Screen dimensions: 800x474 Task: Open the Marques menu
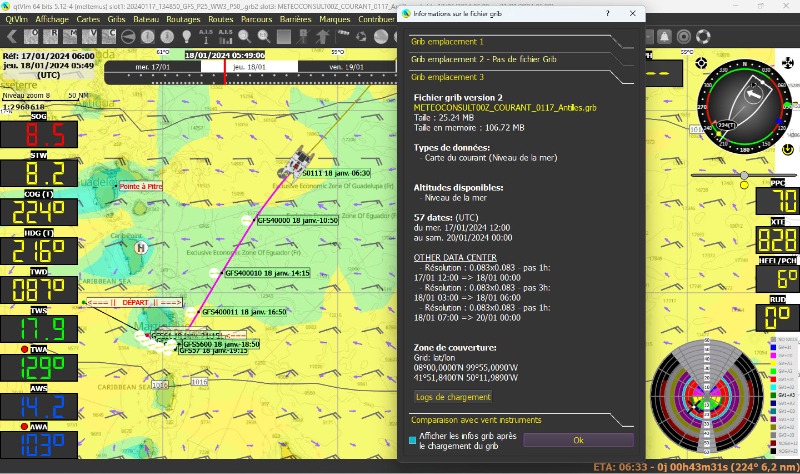[335, 19]
